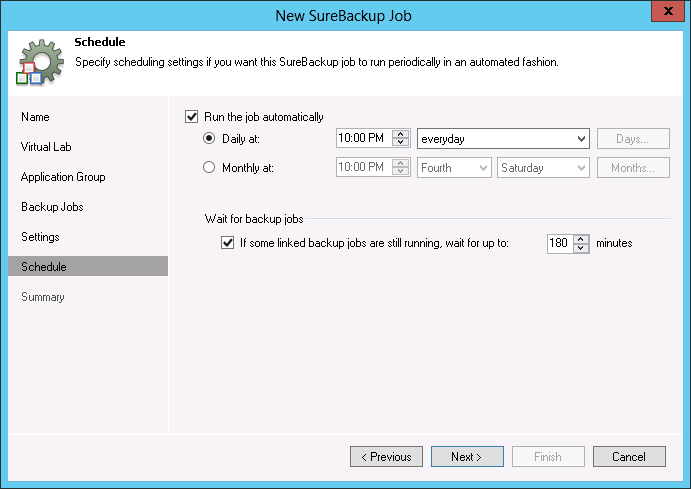This screenshot has width=691, height=489.
Task: Decrease wait minutes with down arrow
Action: pyautogui.click(x=581, y=247)
